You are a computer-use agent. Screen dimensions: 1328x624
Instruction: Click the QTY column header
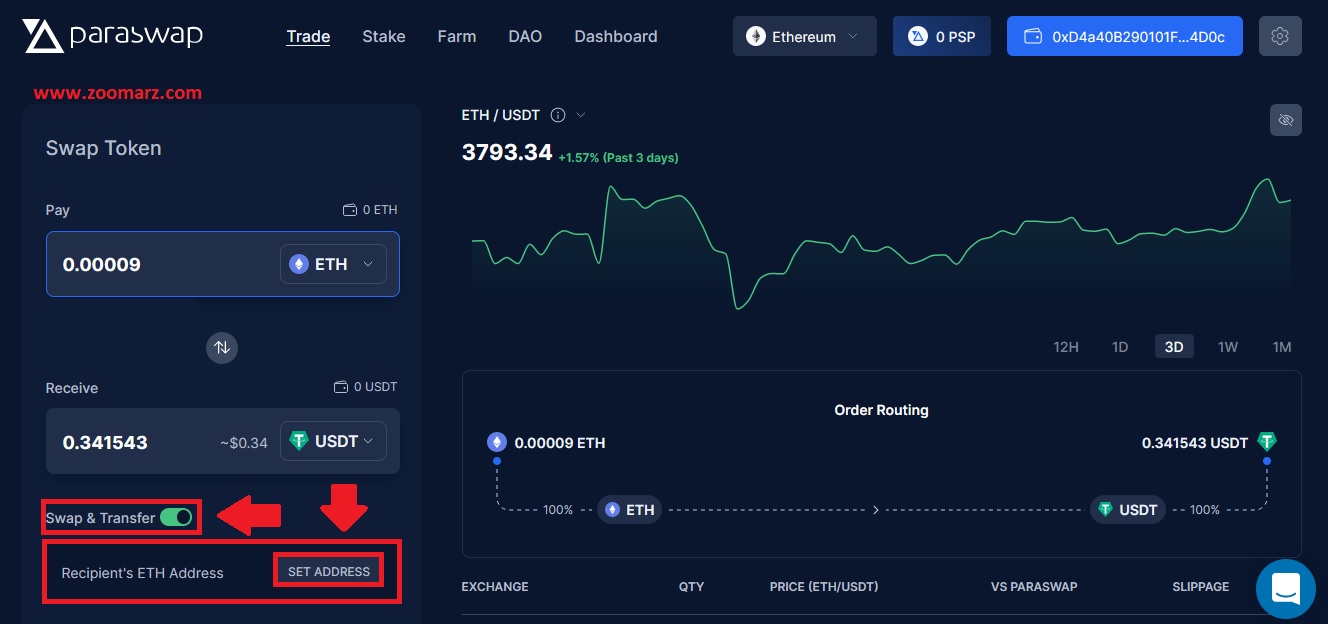point(692,587)
